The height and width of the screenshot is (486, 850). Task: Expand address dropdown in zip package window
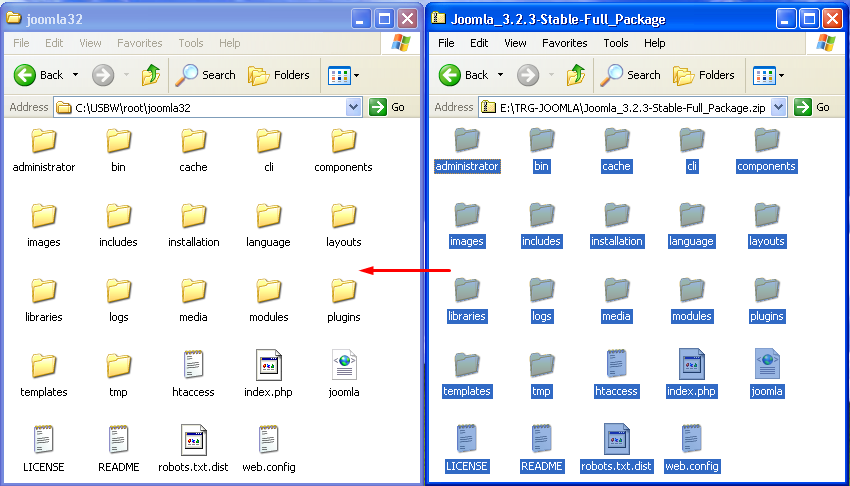click(778, 107)
